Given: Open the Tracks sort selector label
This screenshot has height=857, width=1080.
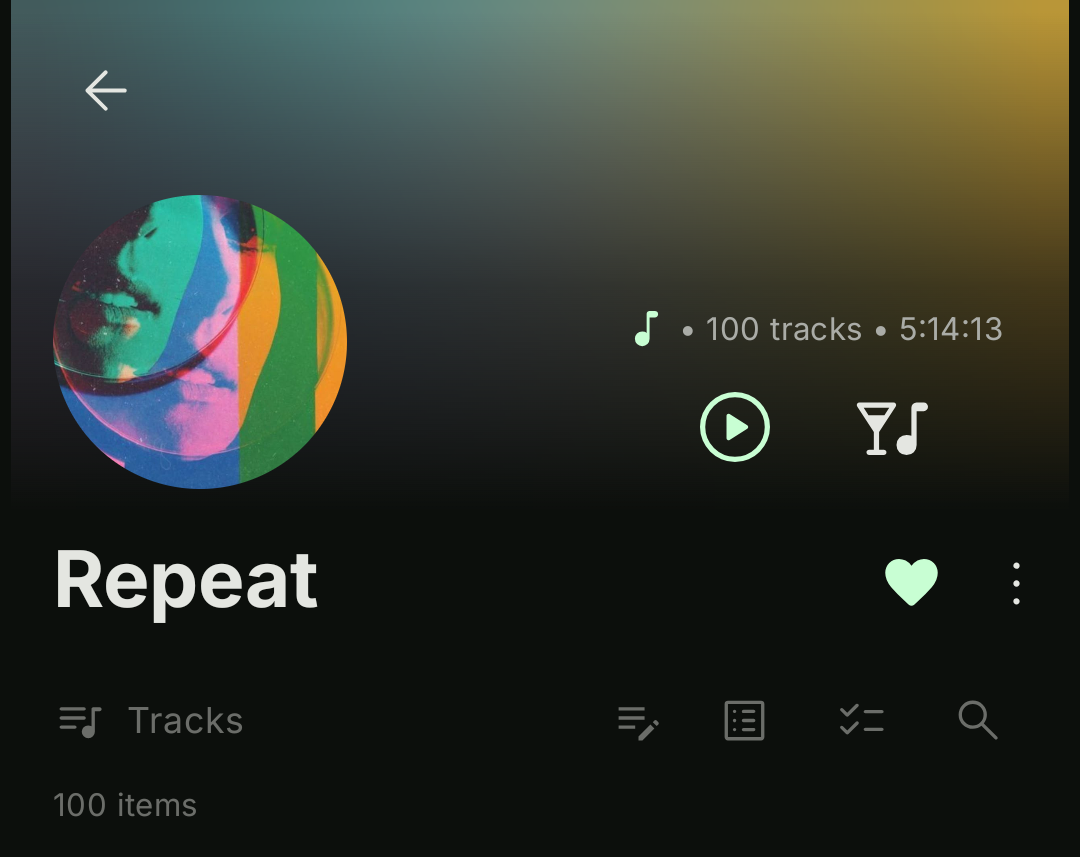Looking at the screenshot, I should [x=185, y=721].
